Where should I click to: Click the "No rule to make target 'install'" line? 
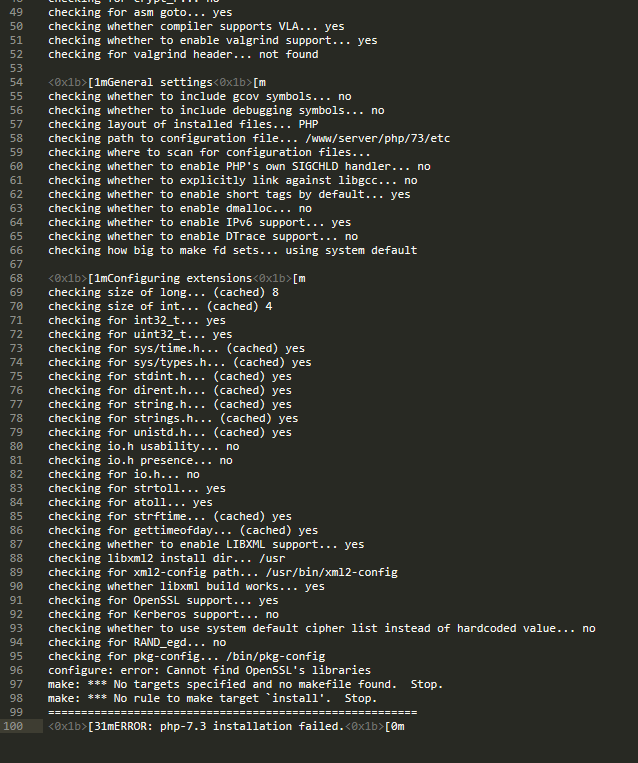tap(213, 699)
